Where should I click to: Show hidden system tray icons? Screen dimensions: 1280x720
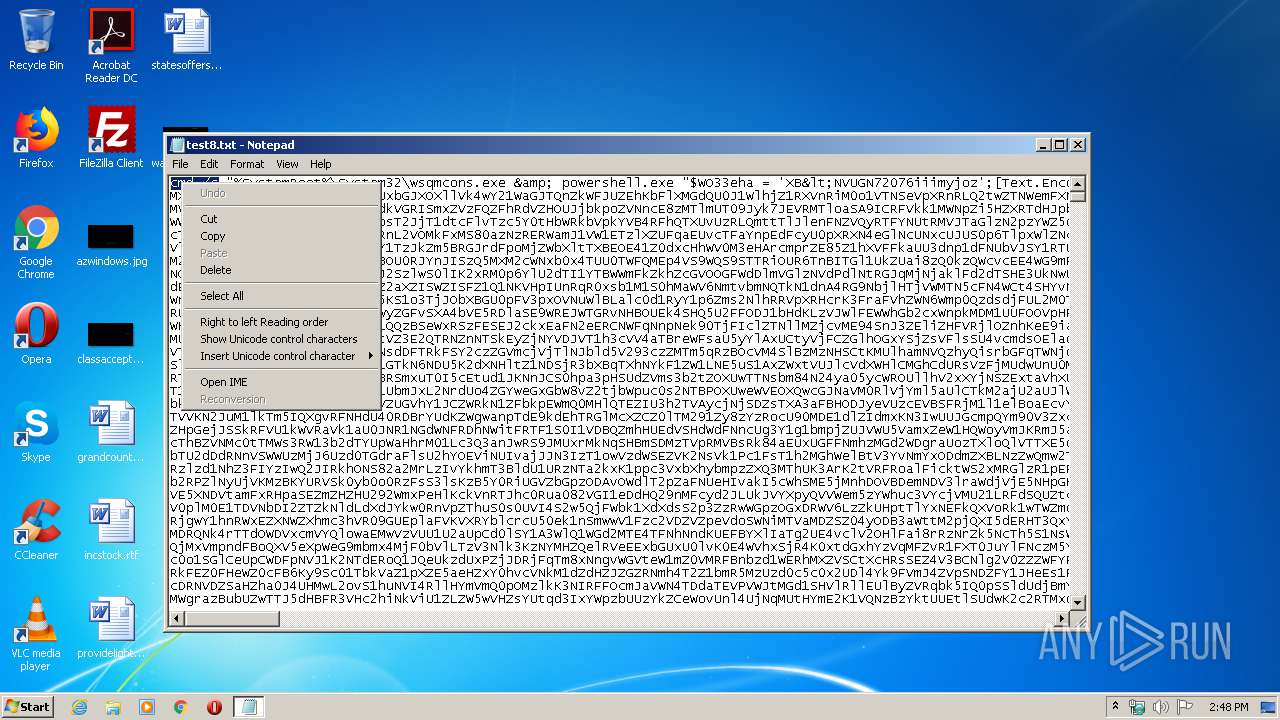point(1117,707)
